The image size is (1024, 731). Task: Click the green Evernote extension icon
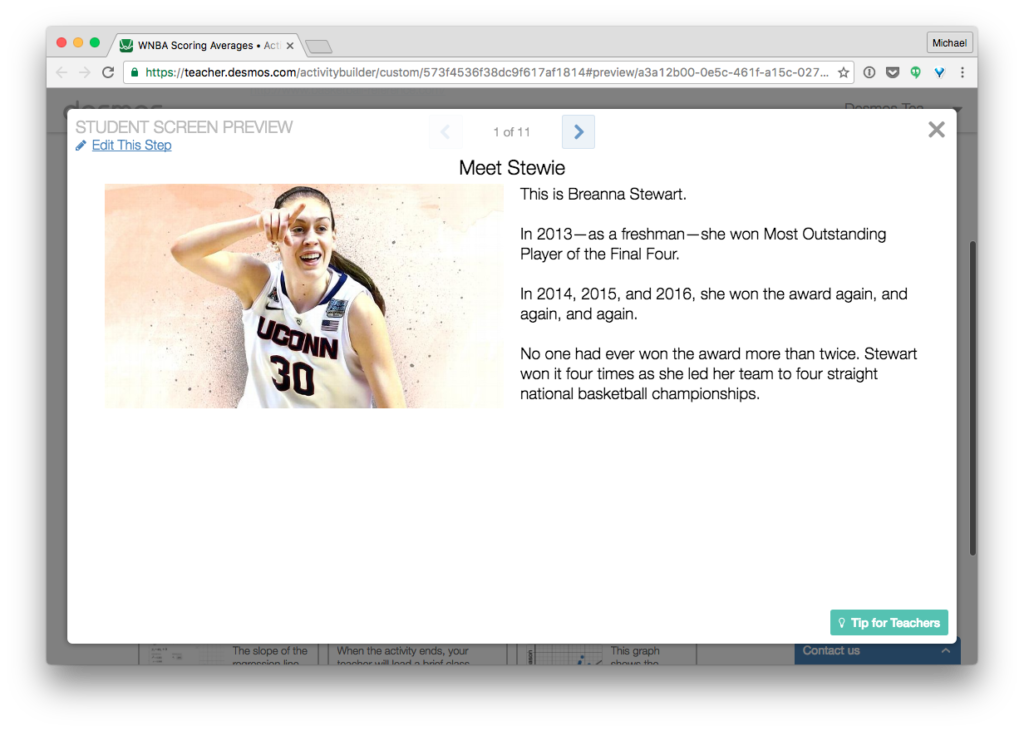tap(915, 73)
